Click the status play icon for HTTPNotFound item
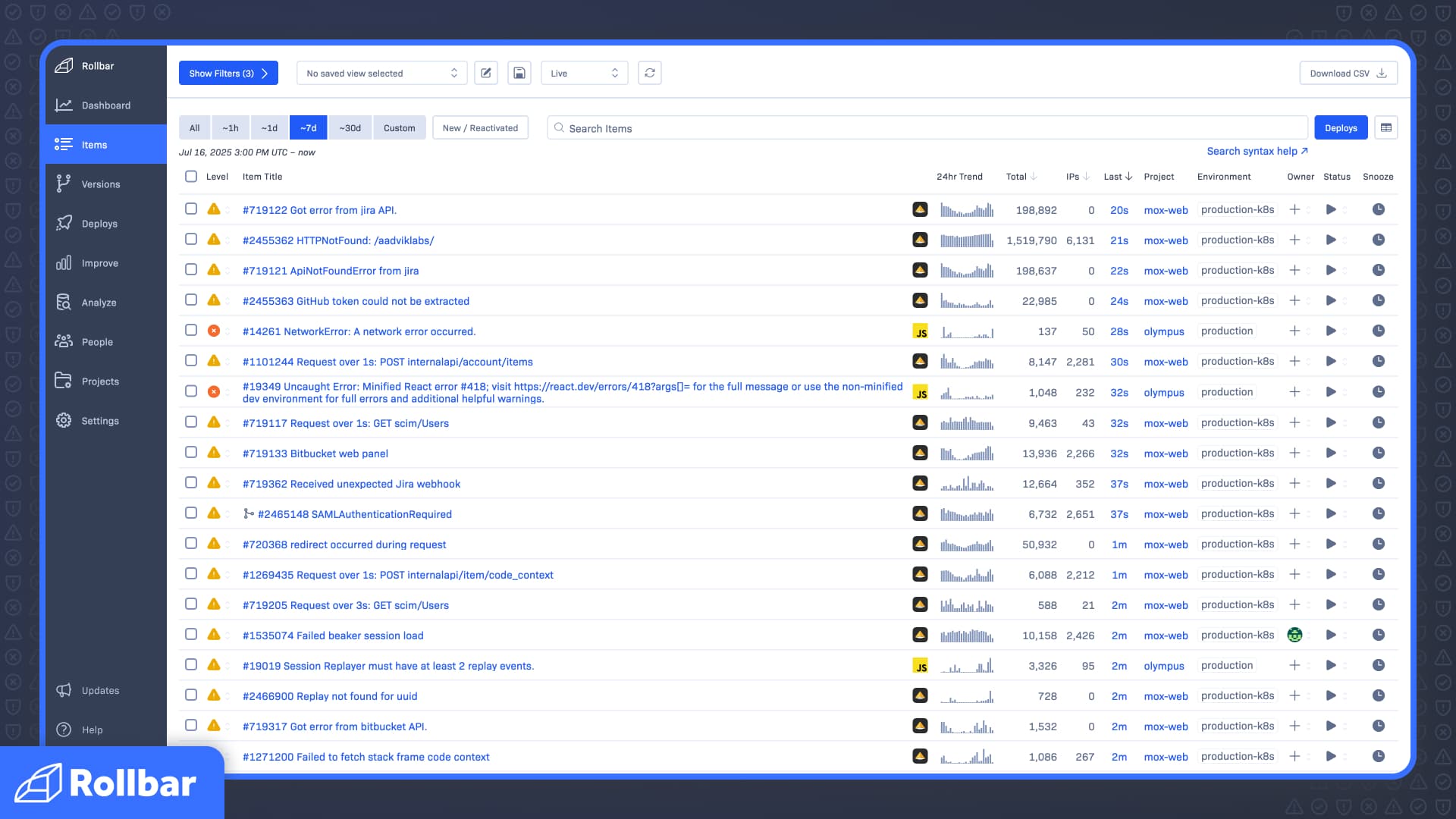1456x819 pixels. (1331, 240)
